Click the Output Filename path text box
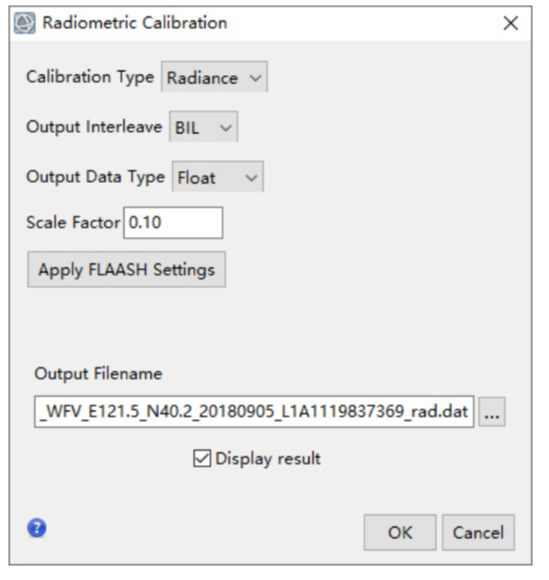The height and width of the screenshot is (580, 549). point(254,412)
